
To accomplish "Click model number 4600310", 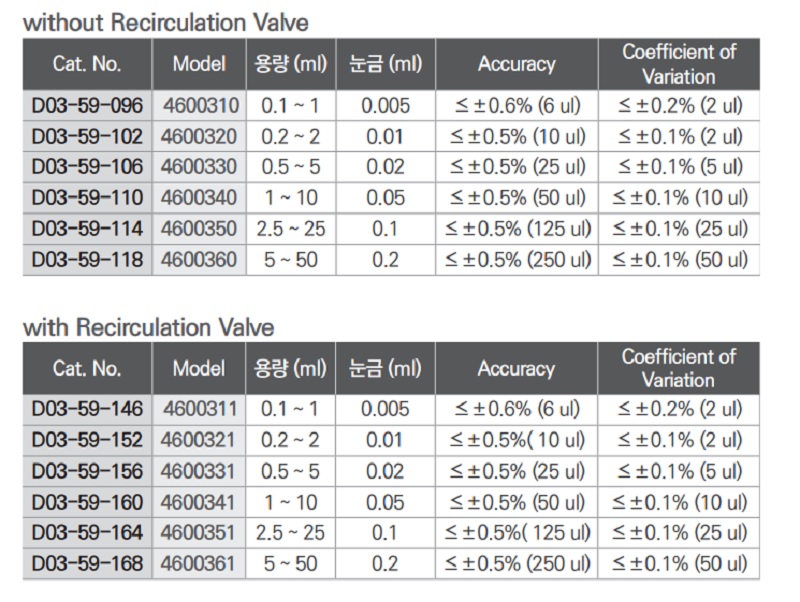I will tap(200, 106).
